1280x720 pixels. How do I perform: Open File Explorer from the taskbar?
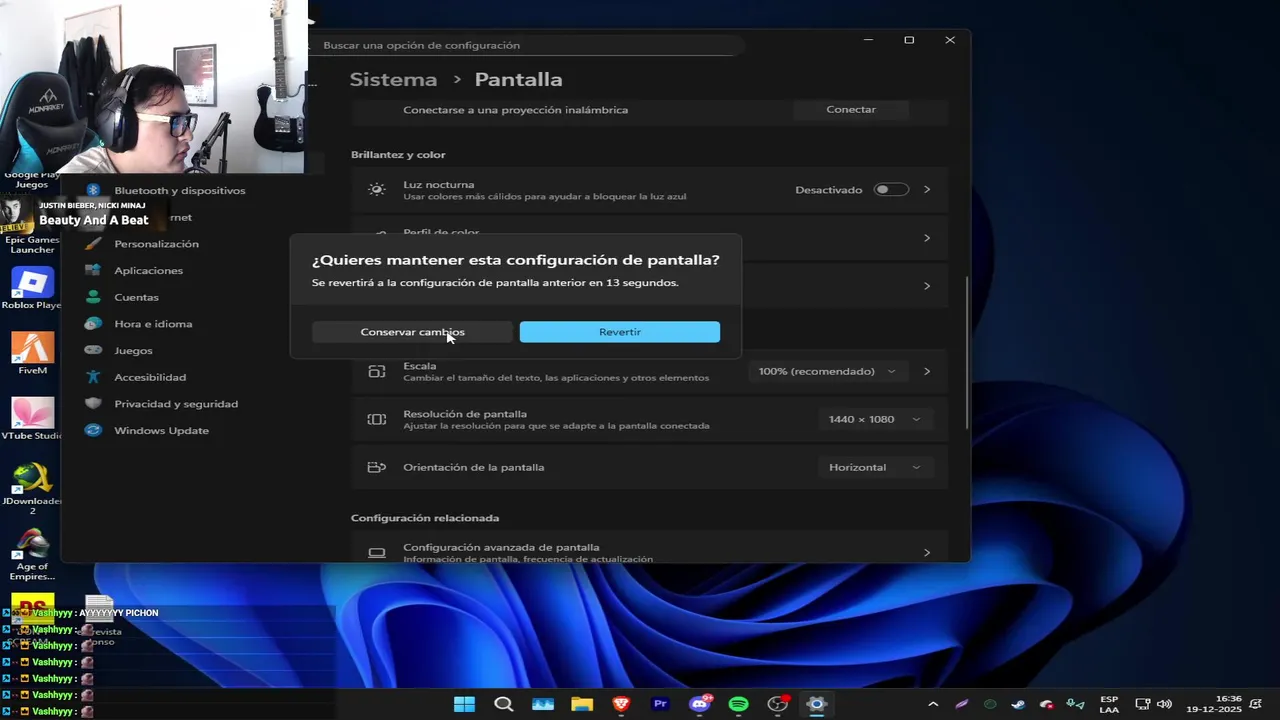582,704
